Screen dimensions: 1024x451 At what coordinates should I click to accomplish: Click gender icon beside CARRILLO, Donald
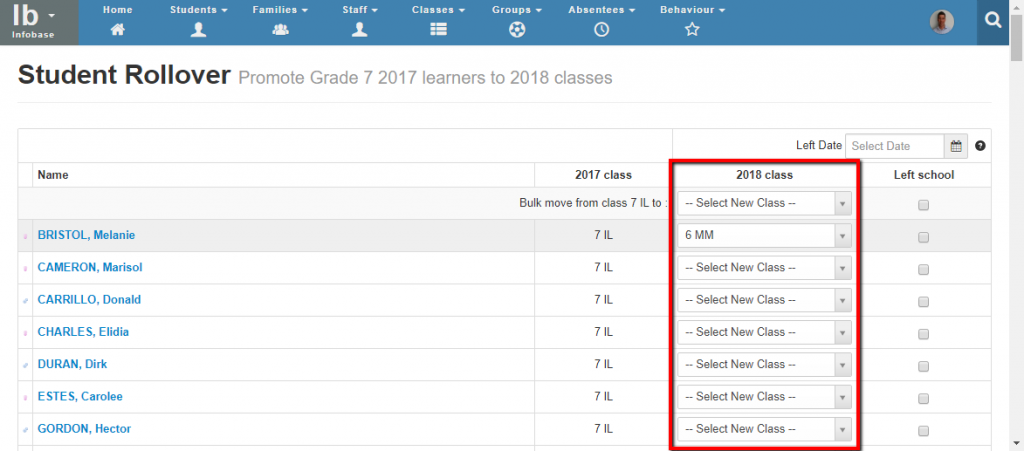click(25, 301)
